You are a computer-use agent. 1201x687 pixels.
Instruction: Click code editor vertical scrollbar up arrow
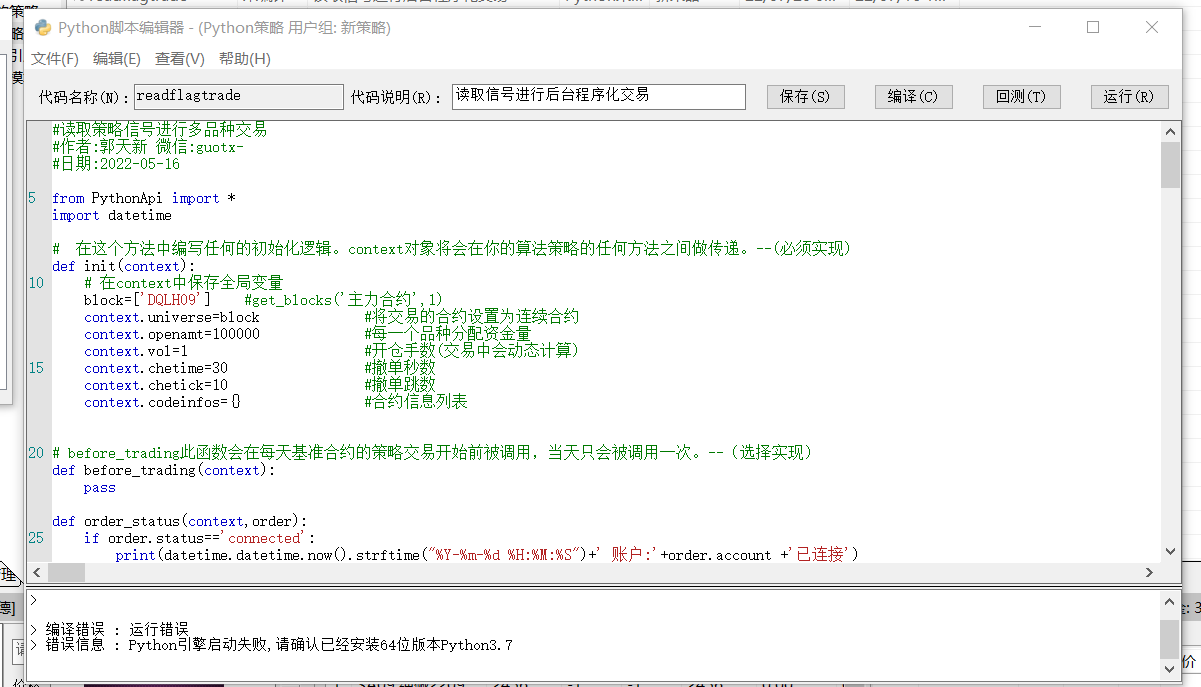tap(1169, 131)
